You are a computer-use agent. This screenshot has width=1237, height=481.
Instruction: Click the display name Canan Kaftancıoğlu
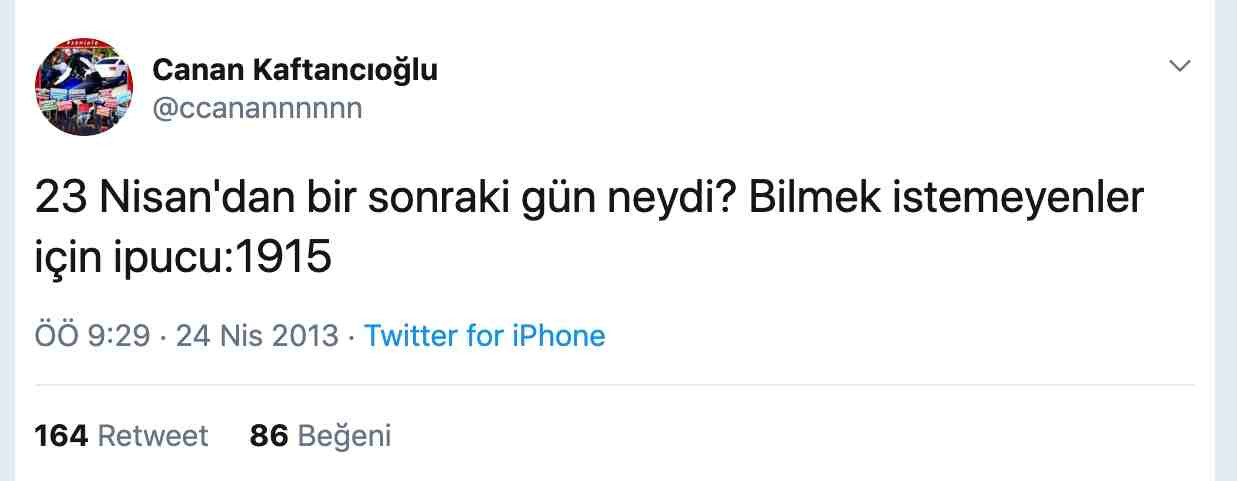(x=294, y=70)
